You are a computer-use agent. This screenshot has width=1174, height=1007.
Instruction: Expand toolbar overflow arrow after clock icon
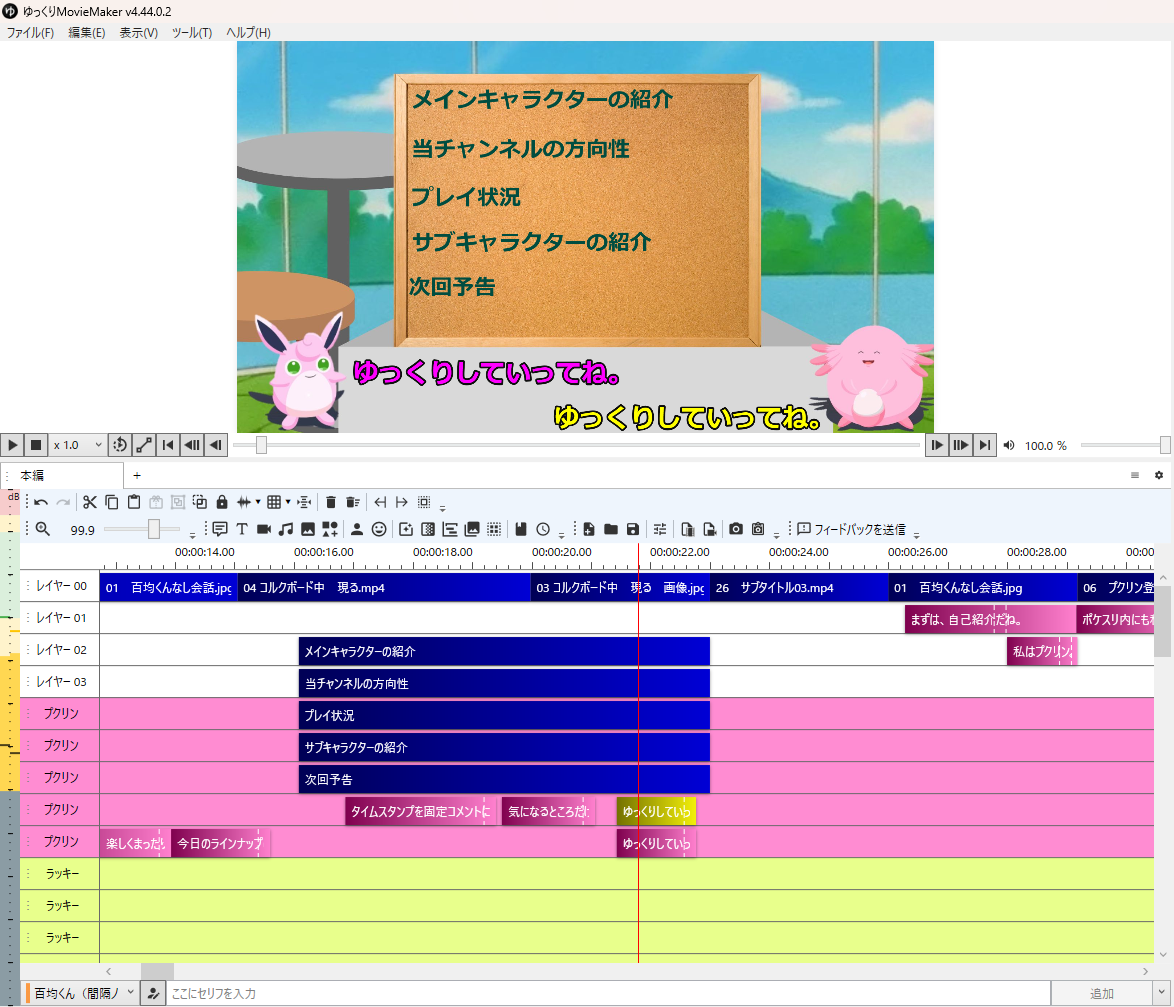click(x=562, y=533)
